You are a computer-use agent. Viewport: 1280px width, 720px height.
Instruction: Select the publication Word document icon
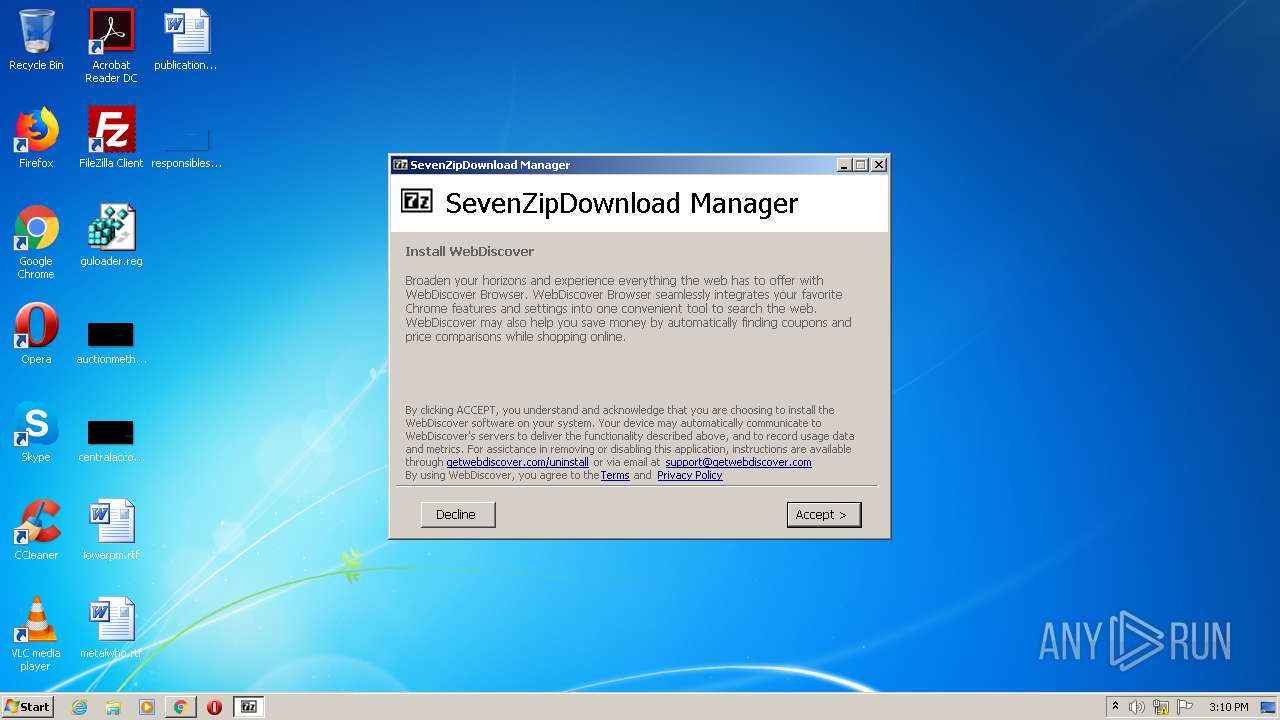click(186, 40)
